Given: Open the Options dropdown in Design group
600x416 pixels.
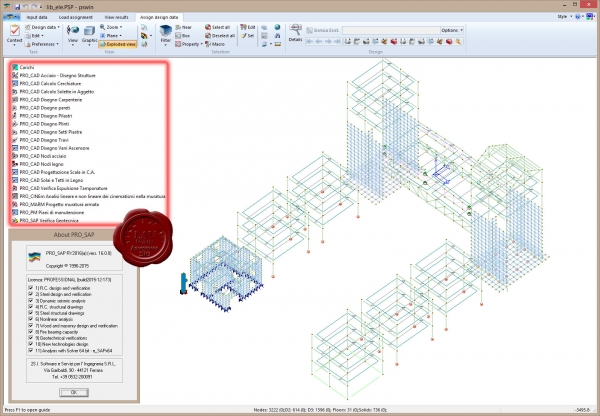Looking at the screenshot, I should pyautogui.click(x=452, y=30).
